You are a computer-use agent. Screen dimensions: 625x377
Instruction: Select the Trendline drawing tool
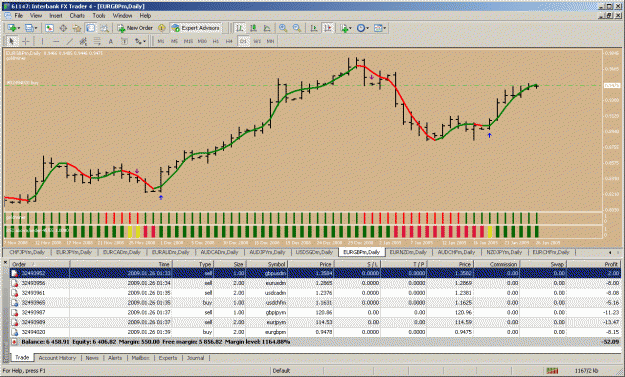(70, 41)
